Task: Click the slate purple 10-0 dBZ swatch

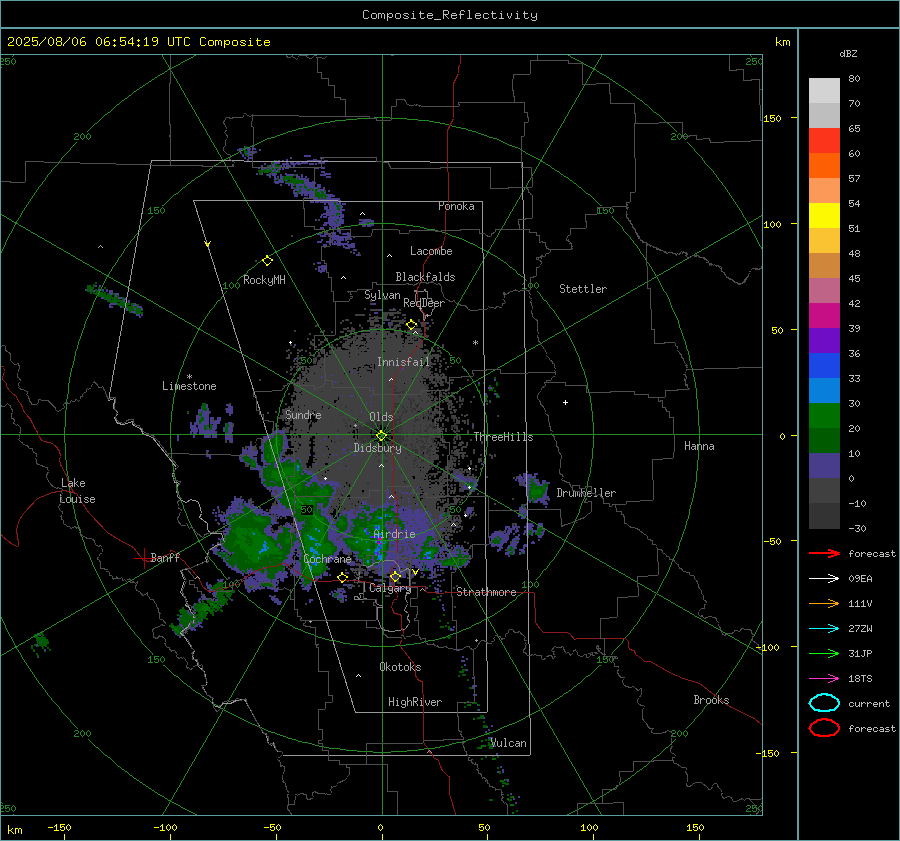Action: [824, 466]
